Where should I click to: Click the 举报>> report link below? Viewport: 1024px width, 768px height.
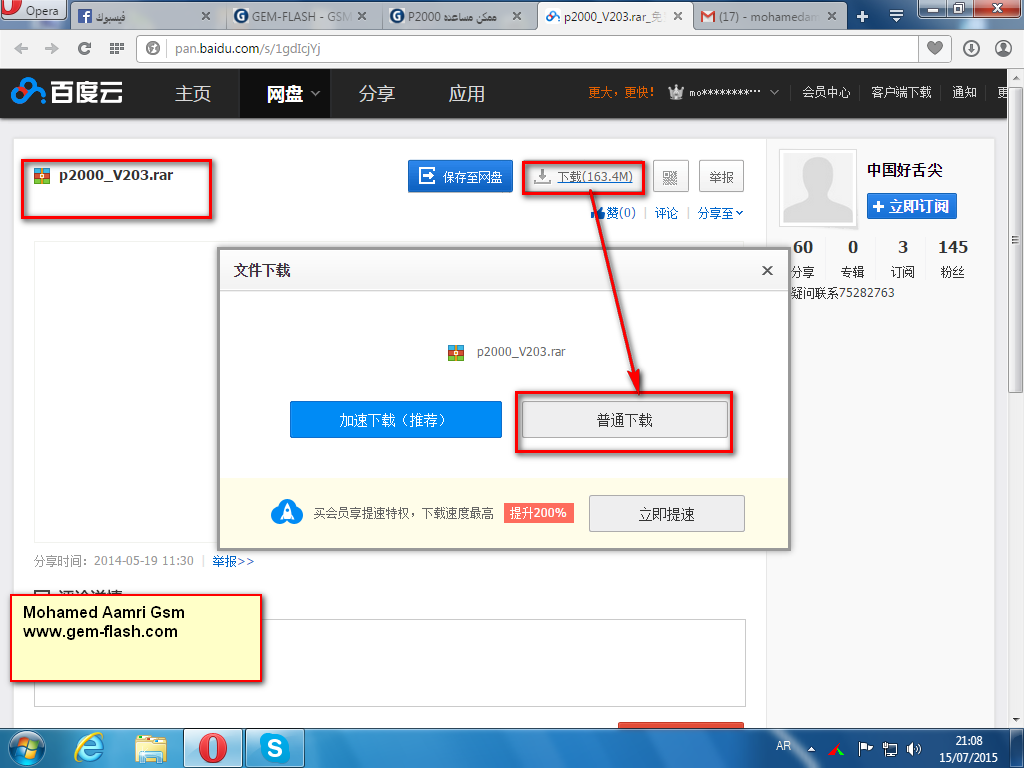[x=232, y=561]
